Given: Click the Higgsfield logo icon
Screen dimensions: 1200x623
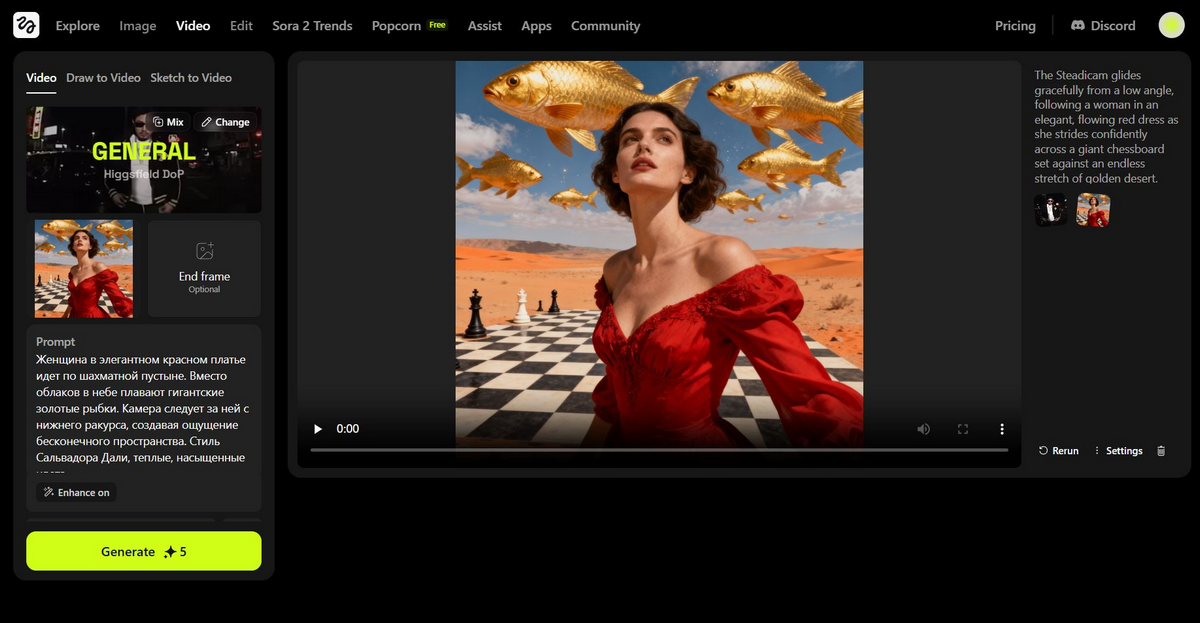Looking at the screenshot, I should click(26, 25).
